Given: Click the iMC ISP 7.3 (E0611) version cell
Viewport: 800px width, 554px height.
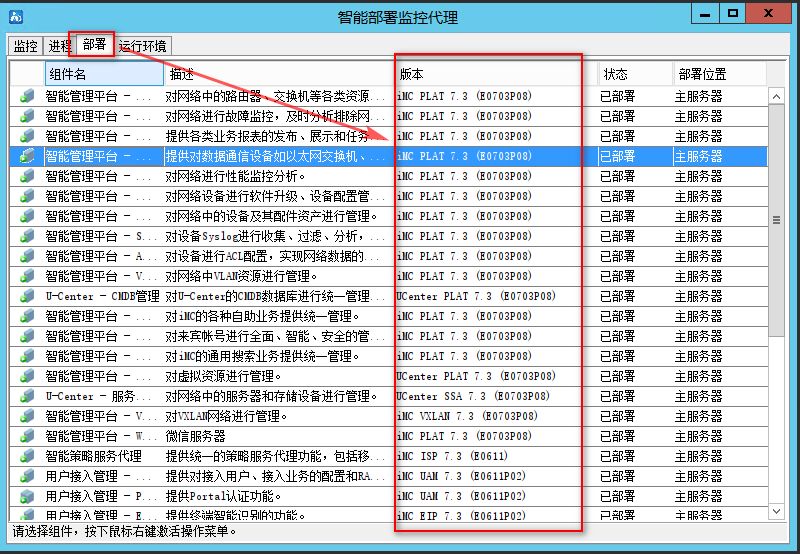Looking at the screenshot, I should (x=452, y=456).
